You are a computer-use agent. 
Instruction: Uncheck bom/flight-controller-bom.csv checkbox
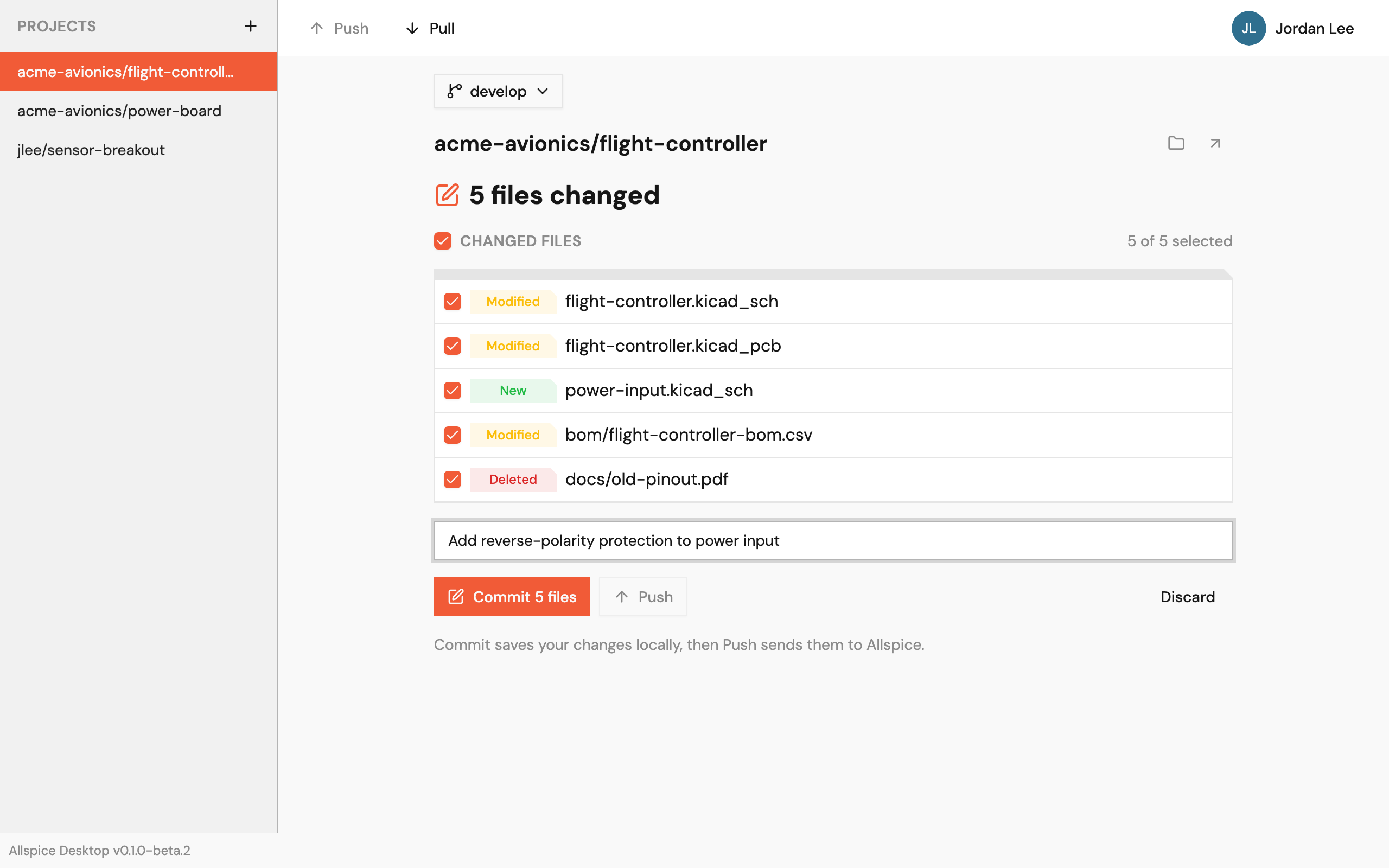pos(453,435)
